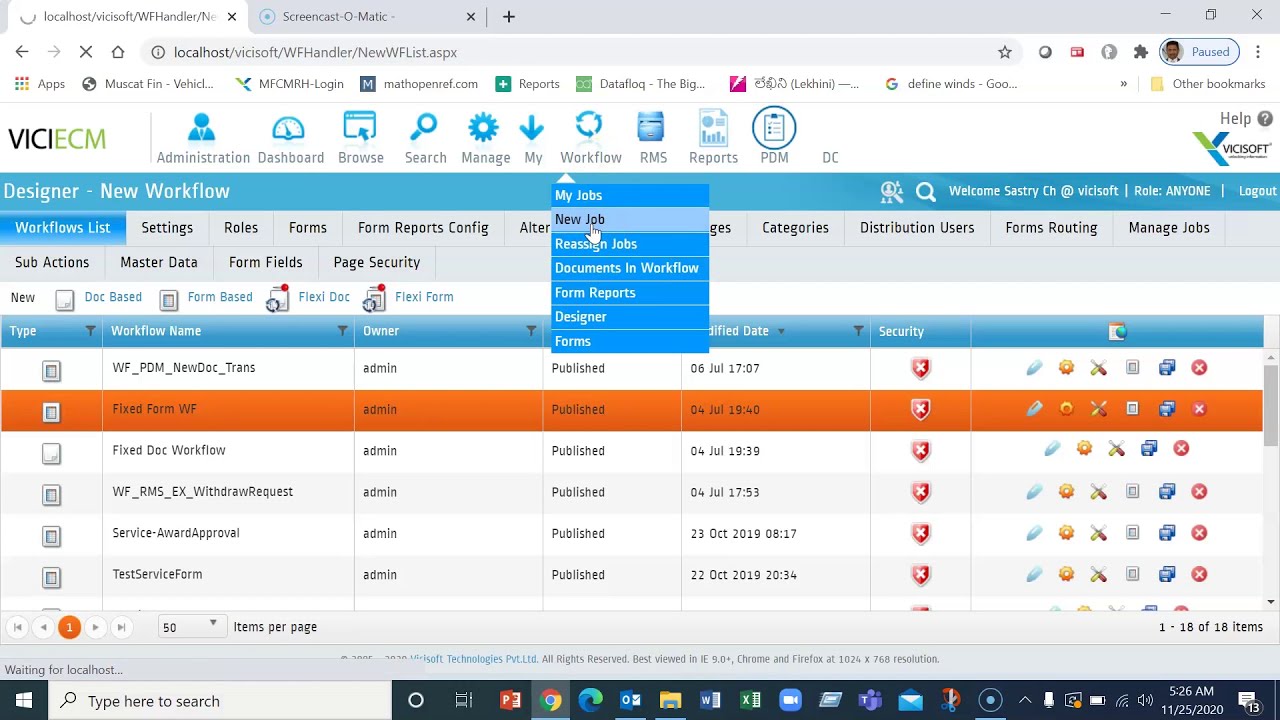Image resolution: width=1280 pixels, height=720 pixels.
Task: Open filter for Type column
Action: tap(90, 331)
